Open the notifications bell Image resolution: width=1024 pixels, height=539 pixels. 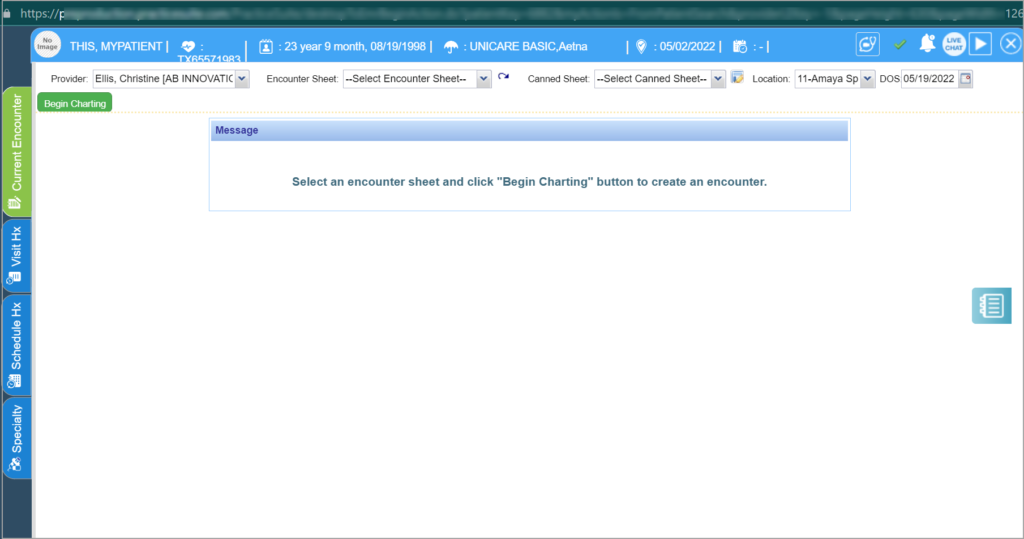(927, 44)
